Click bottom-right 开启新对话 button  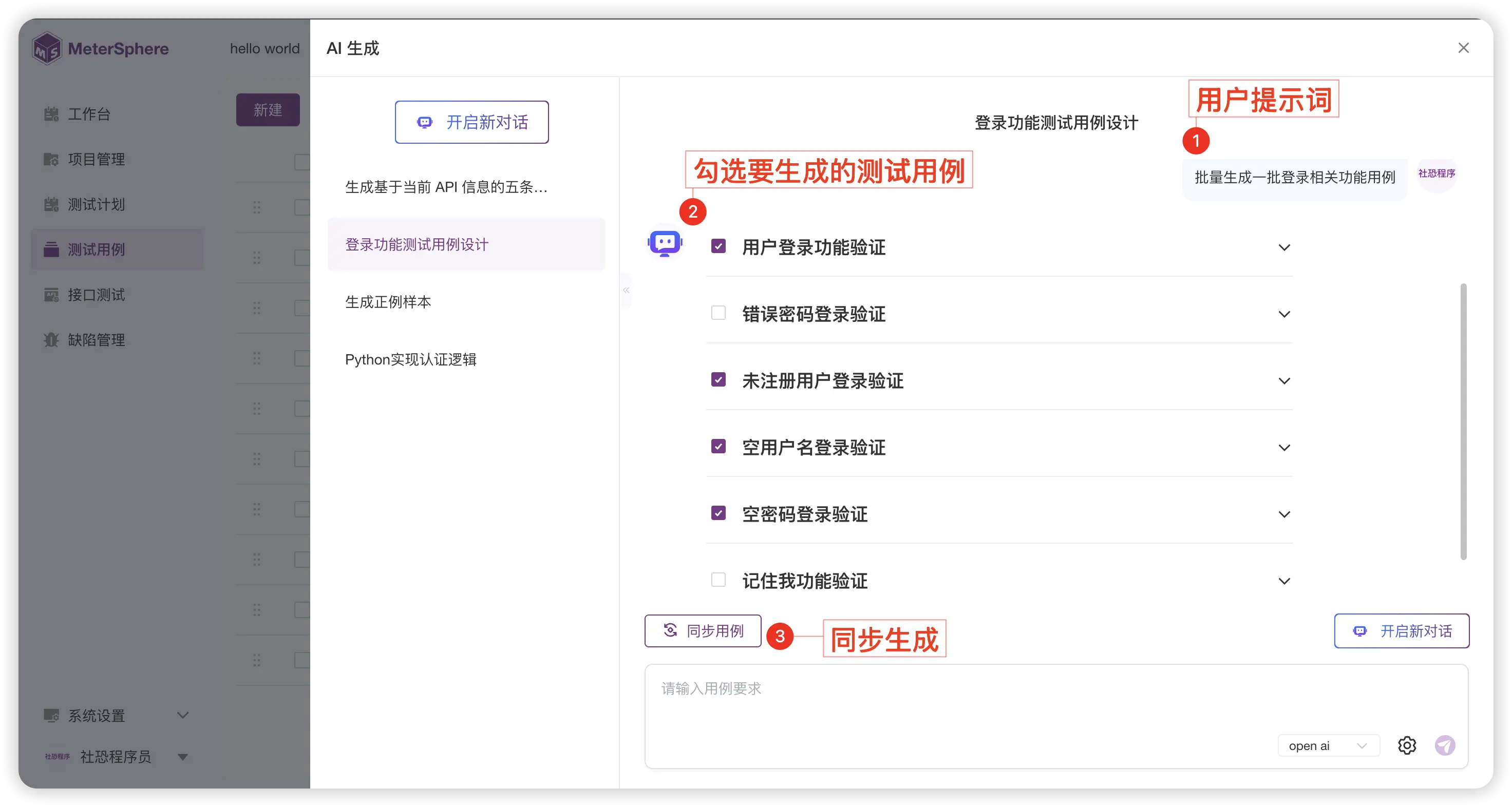1402,631
